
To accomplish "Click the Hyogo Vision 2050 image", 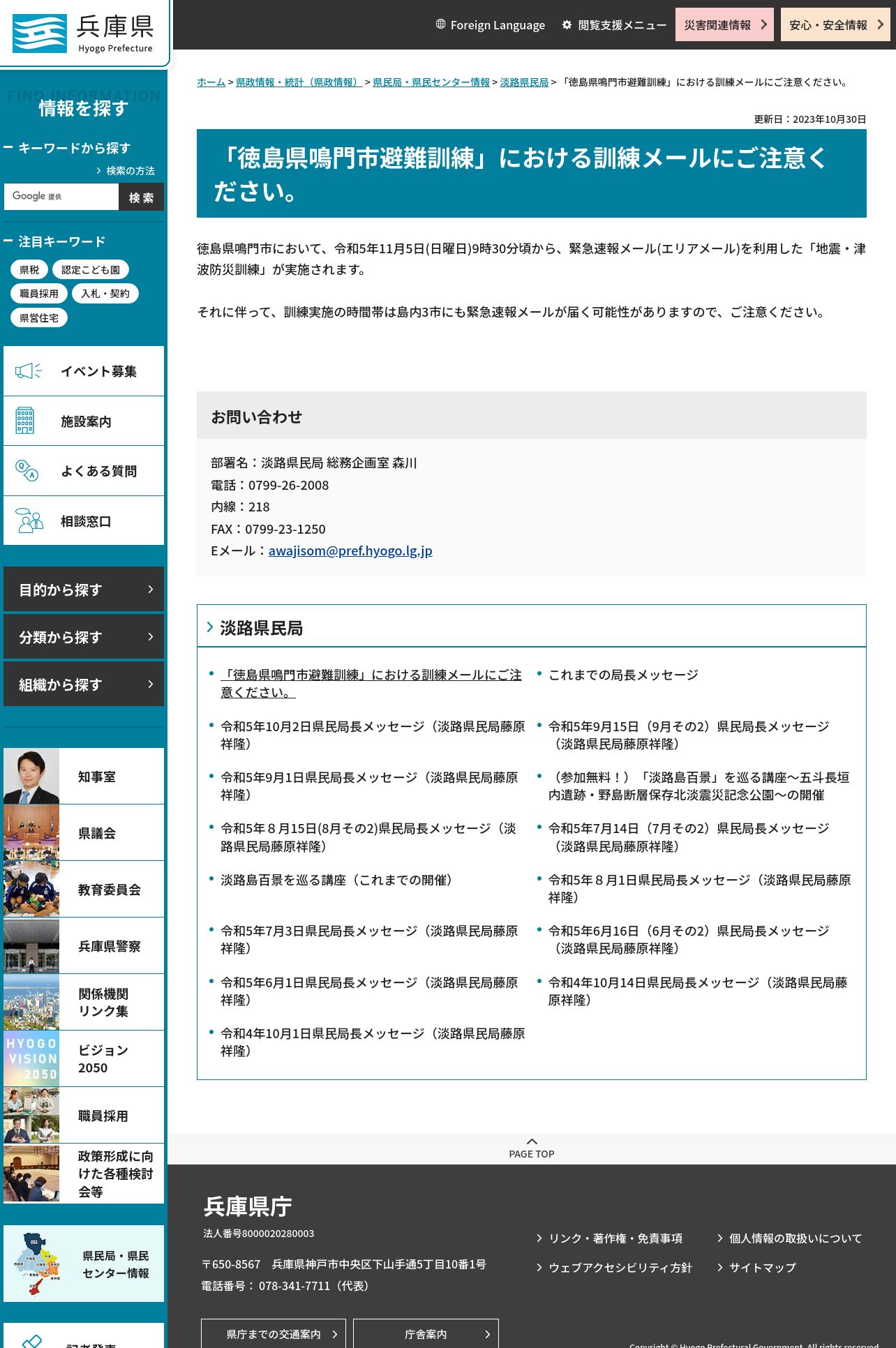I will click(31, 1059).
